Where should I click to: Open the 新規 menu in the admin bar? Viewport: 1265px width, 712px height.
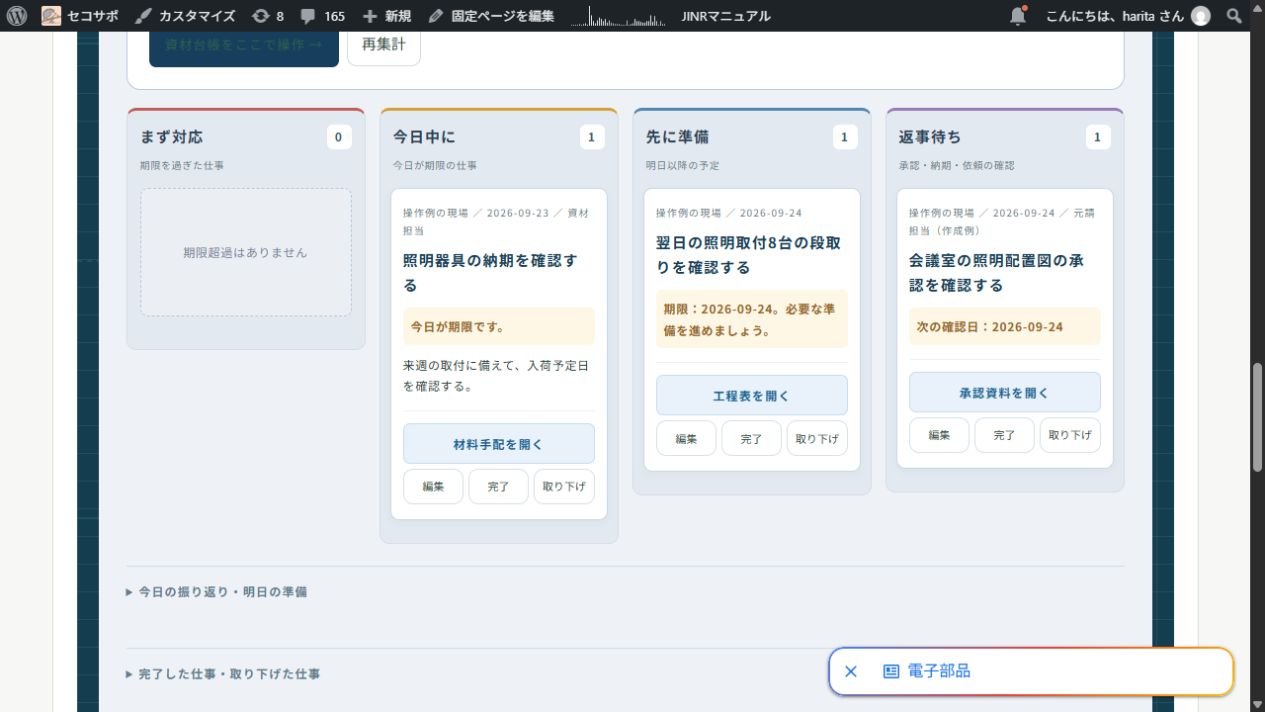pos(387,16)
